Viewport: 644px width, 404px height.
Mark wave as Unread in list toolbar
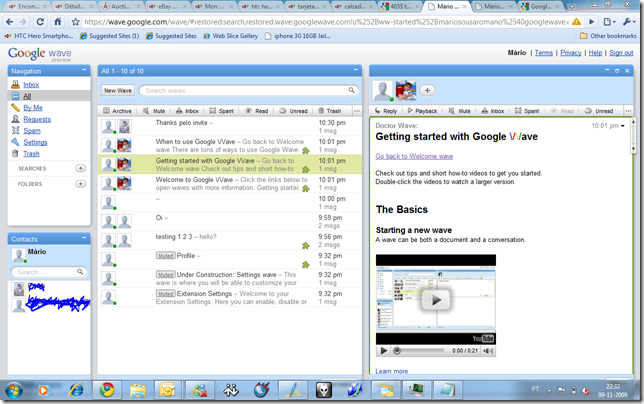293,111
